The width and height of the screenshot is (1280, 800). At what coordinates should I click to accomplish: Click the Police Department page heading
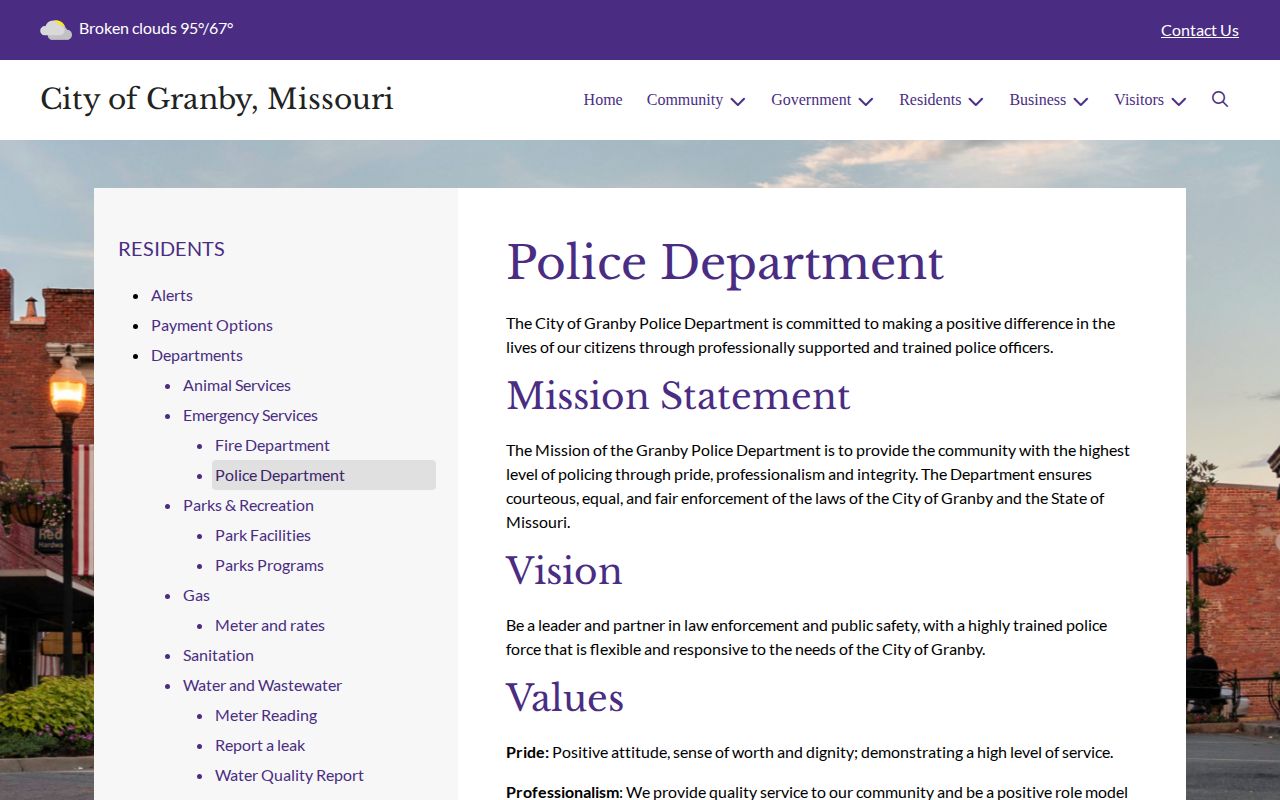[725, 263]
